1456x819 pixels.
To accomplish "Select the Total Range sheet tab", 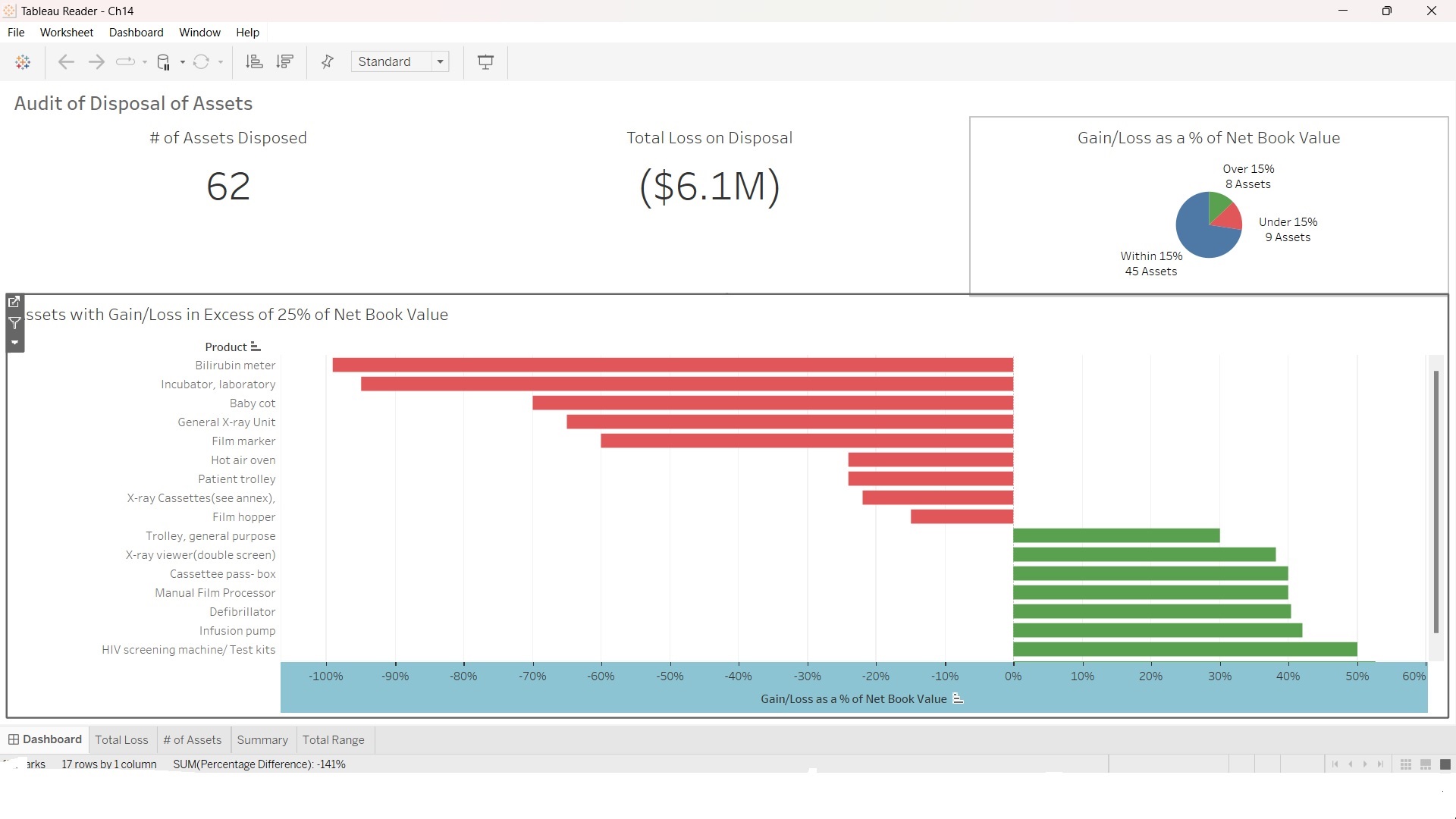I will pyautogui.click(x=334, y=739).
